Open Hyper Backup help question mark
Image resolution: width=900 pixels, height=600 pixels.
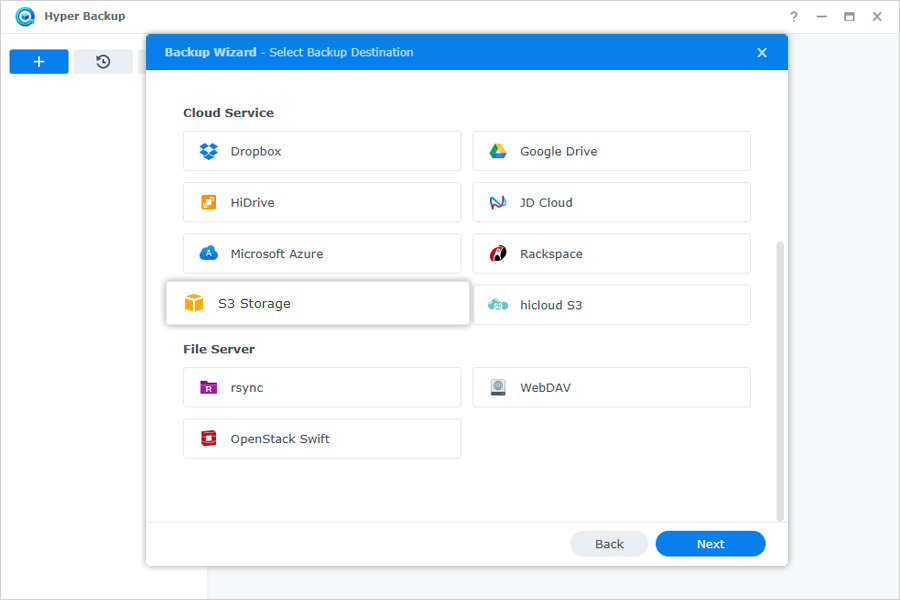tap(794, 17)
